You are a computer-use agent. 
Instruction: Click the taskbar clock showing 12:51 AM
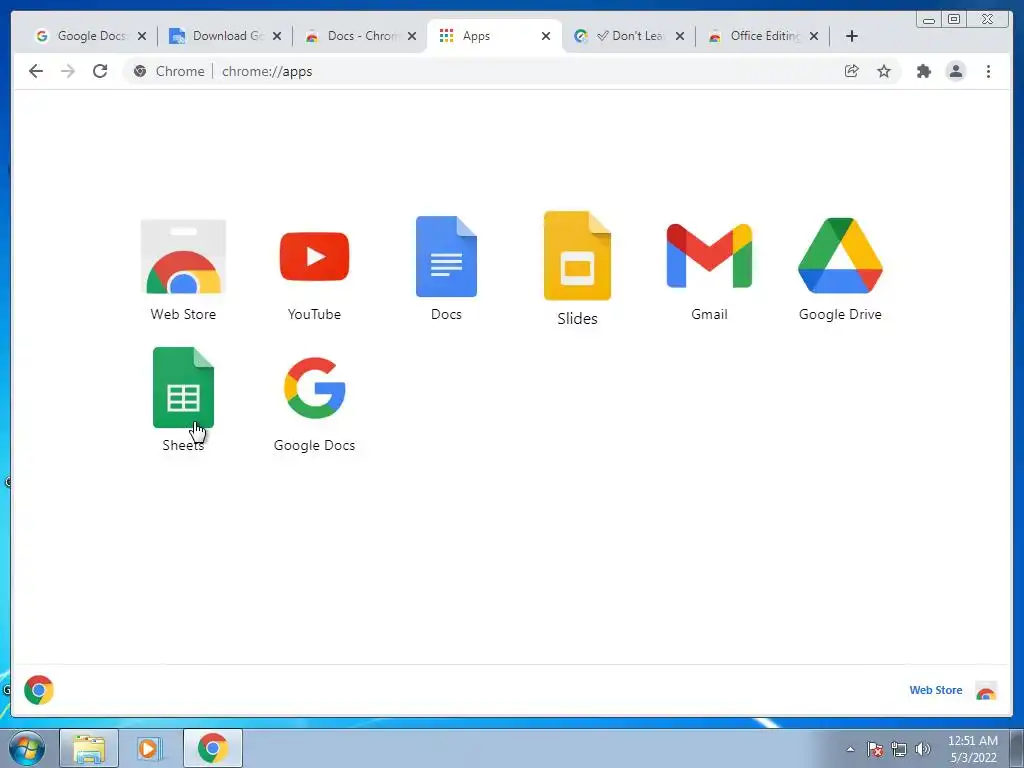click(972, 749)
